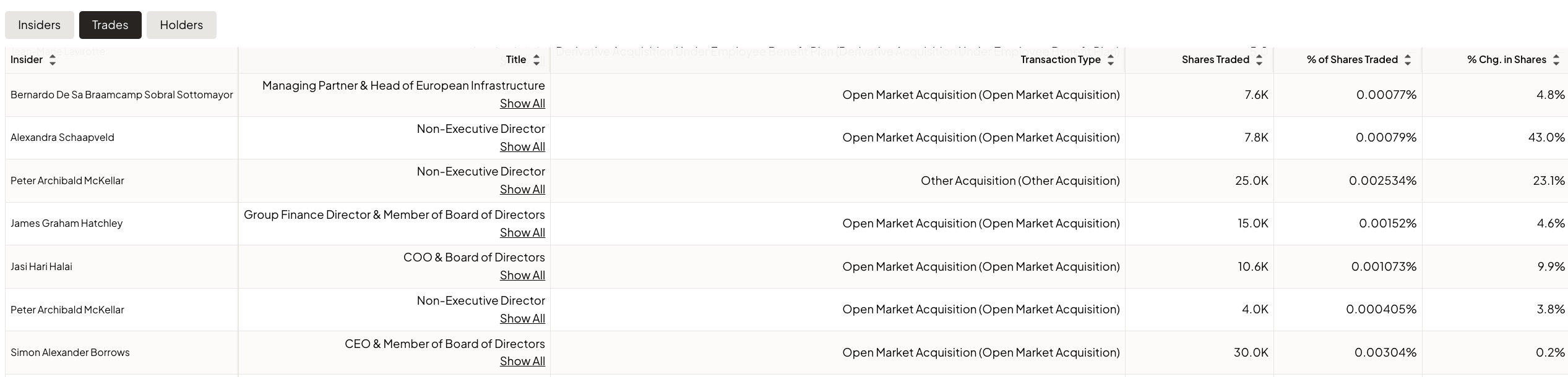Click title Managing Partner & Head of European Infrastructure
1568x377 pixels.
[x=403, y=85]
